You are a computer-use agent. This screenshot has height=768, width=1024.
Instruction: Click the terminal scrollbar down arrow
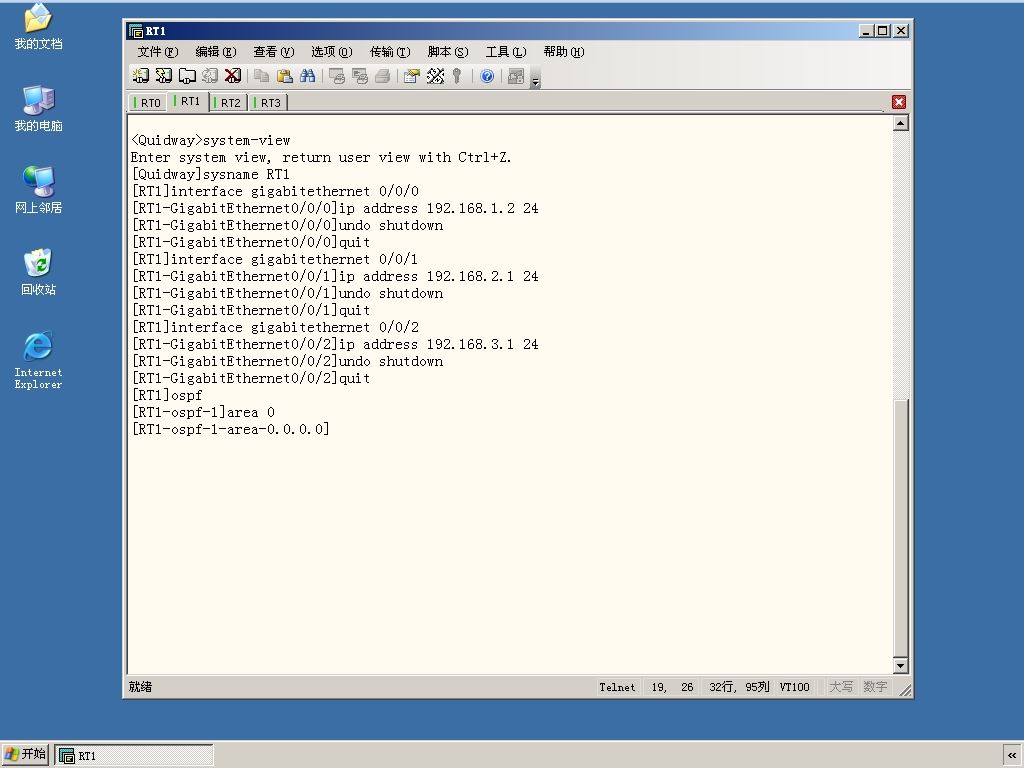coord(901,665)
